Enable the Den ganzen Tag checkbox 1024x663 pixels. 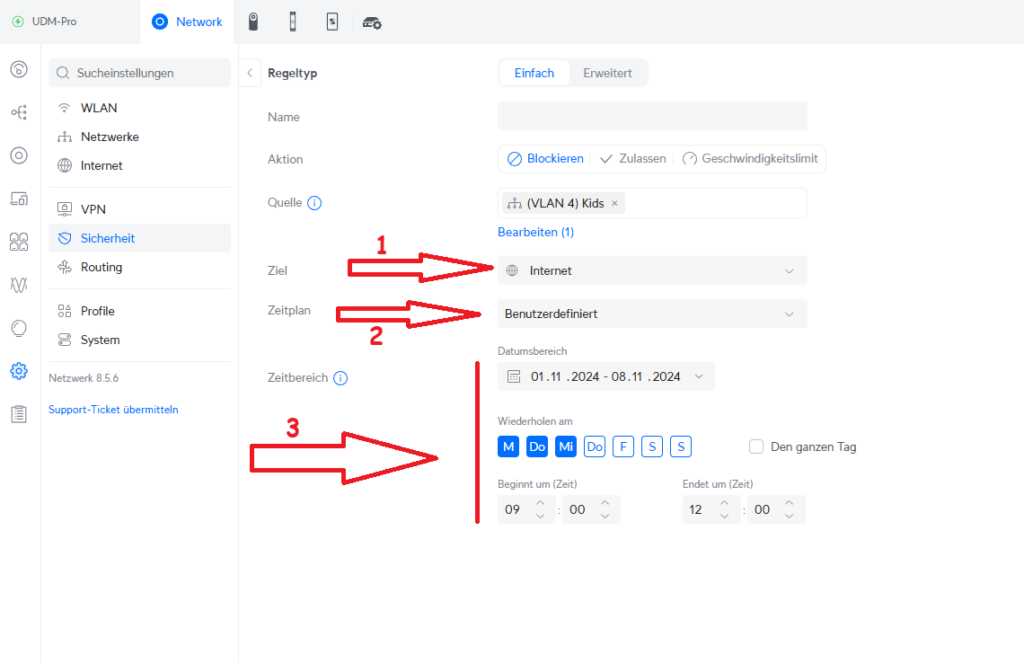[756, 447]
